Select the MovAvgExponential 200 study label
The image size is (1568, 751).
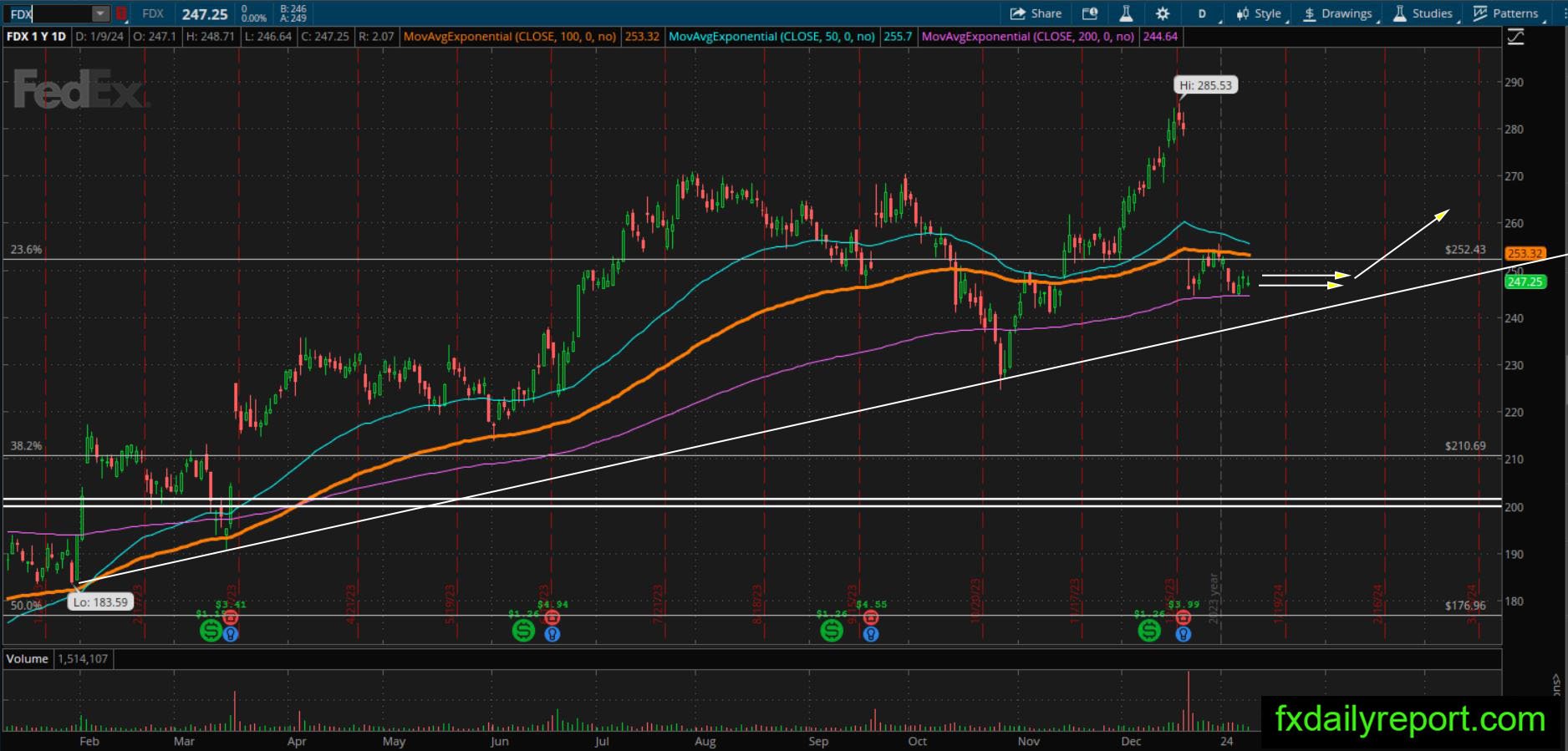tap(1028, 37)
